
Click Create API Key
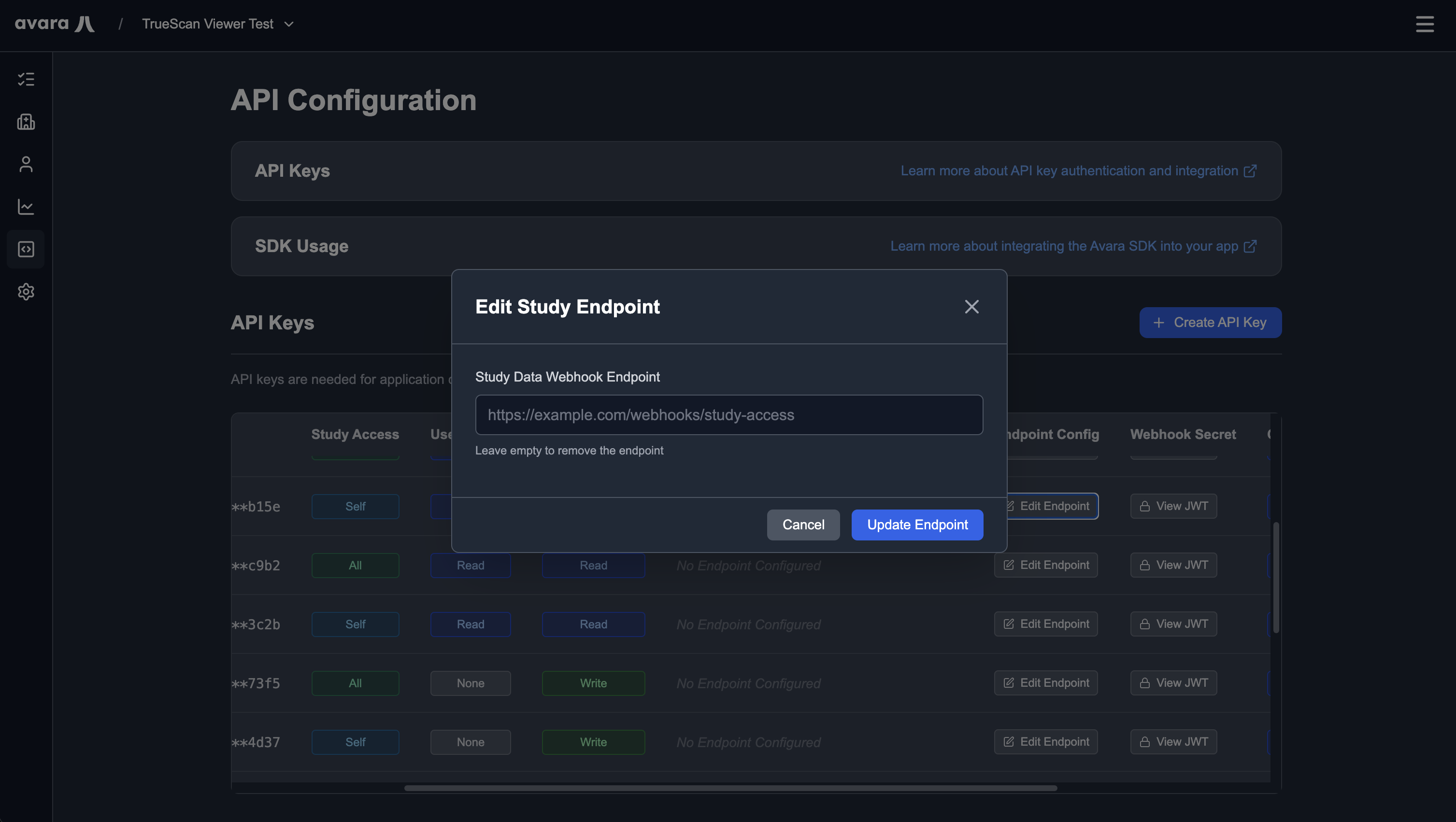[1210, 322]
